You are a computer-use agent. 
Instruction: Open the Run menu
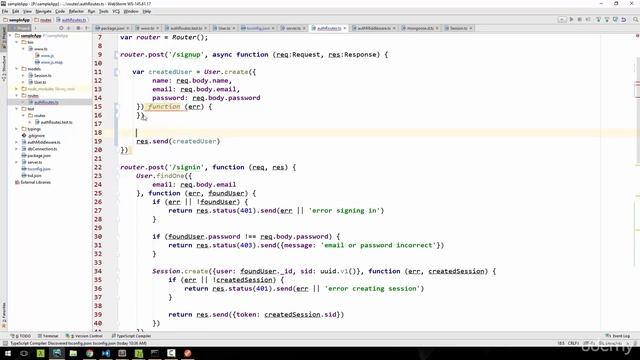(x=91, y=11)
